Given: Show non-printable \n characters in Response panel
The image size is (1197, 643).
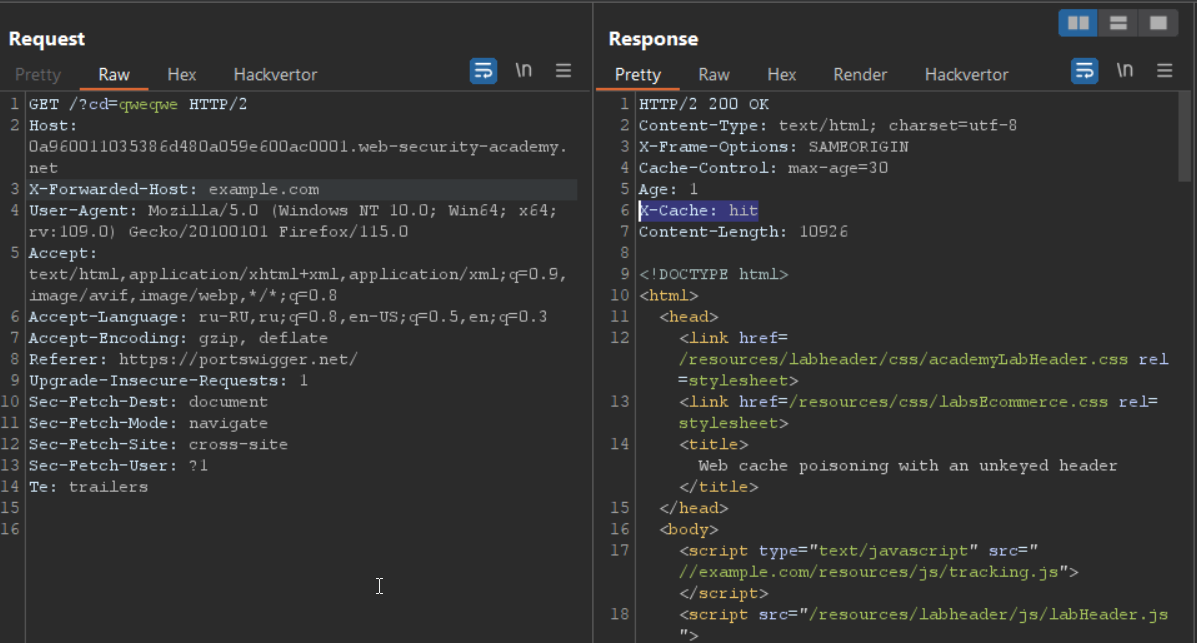Looking at the screenshot, I should pyautogui.click(x=1125, y=71).
